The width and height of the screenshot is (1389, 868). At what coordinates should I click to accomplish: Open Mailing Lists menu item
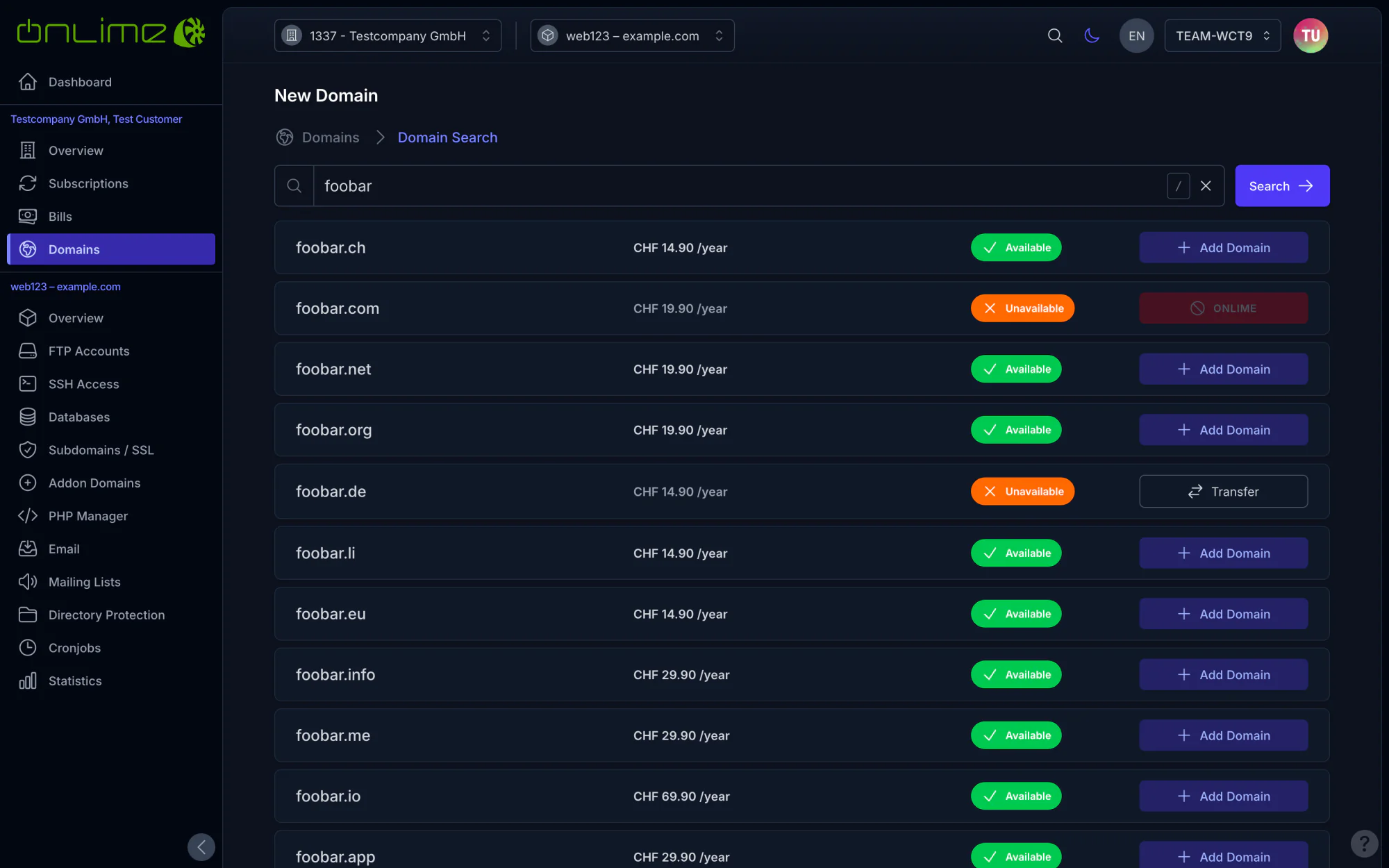pos(111,581)
